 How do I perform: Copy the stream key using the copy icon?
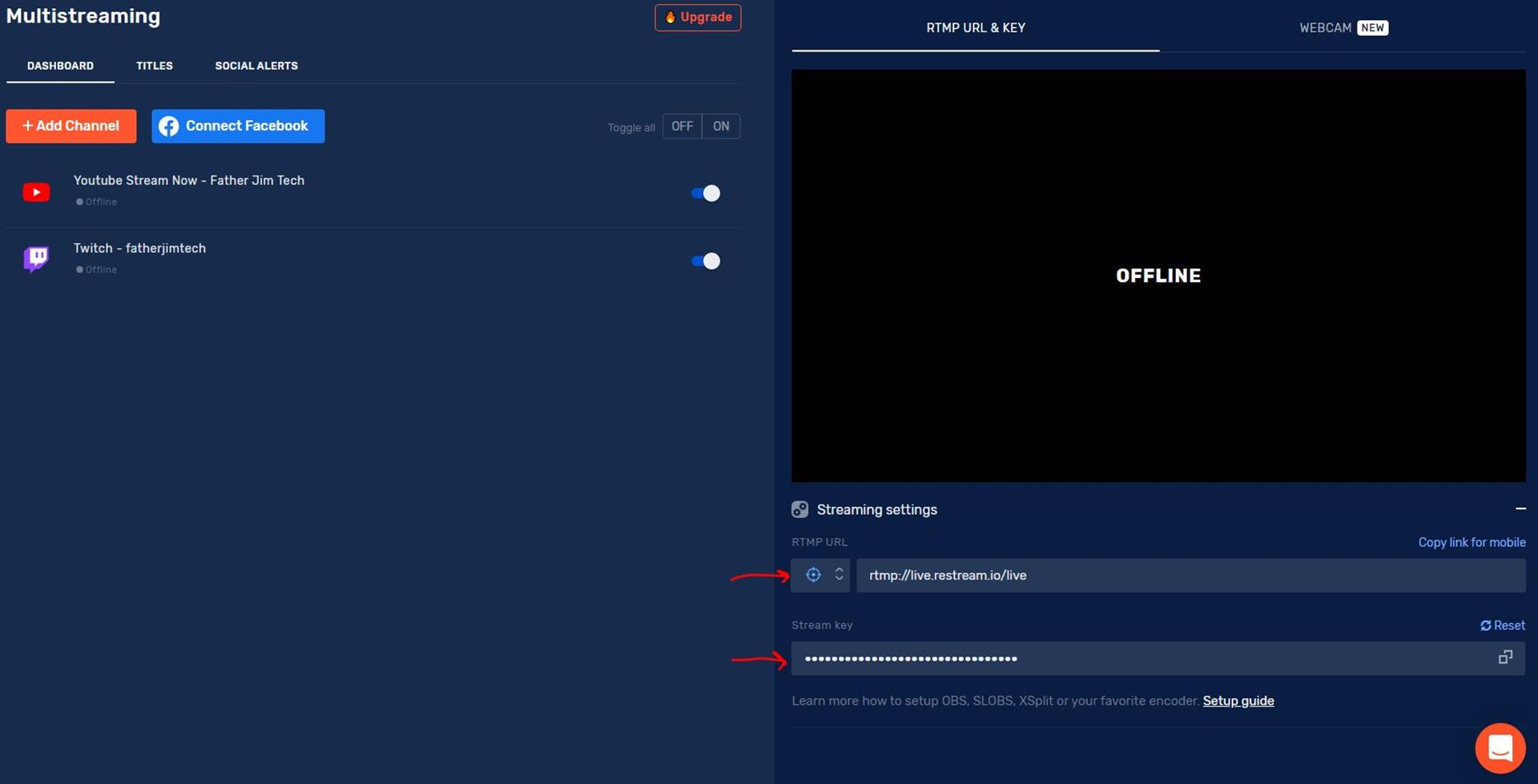click(x=1505, y=657)
